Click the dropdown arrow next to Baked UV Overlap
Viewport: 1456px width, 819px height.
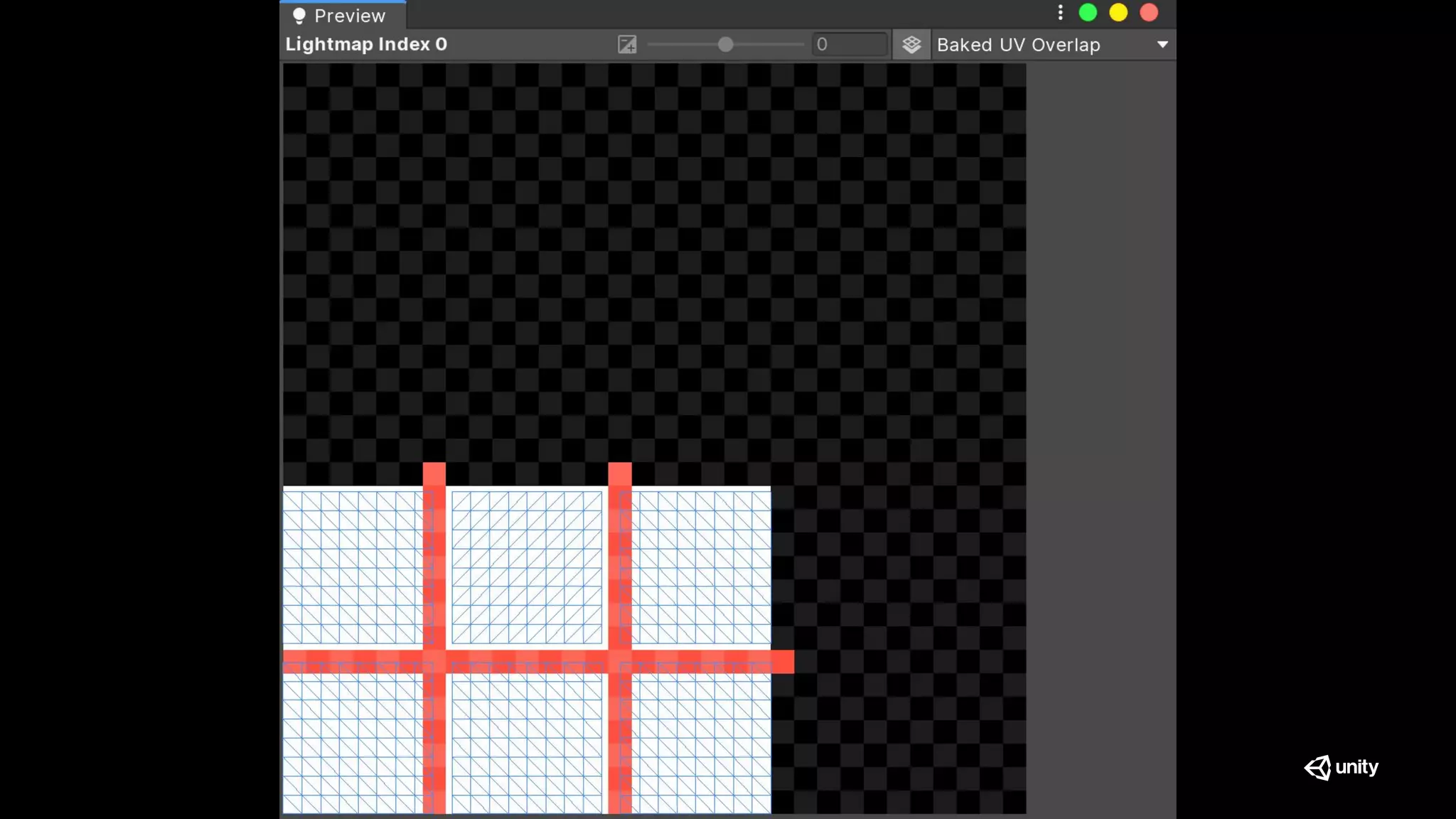(x=1162, y=45)
